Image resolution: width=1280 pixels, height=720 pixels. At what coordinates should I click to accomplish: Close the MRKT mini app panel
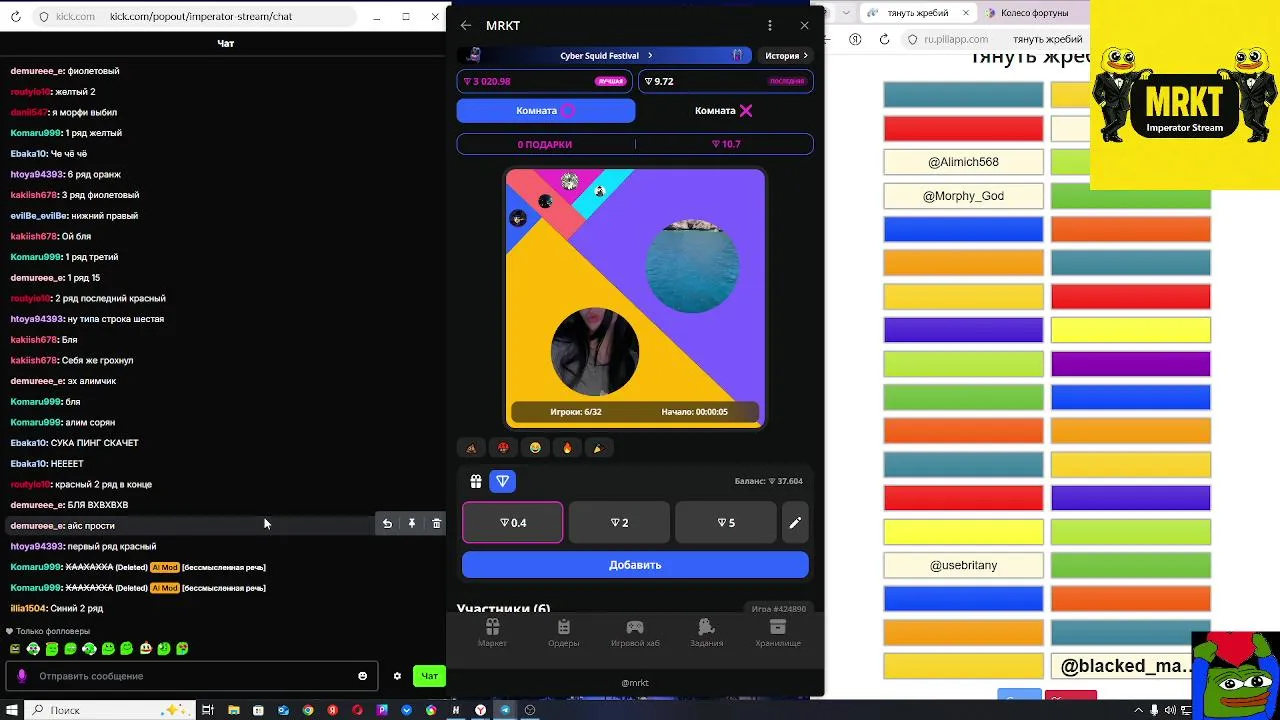click(x=805, y=26)
